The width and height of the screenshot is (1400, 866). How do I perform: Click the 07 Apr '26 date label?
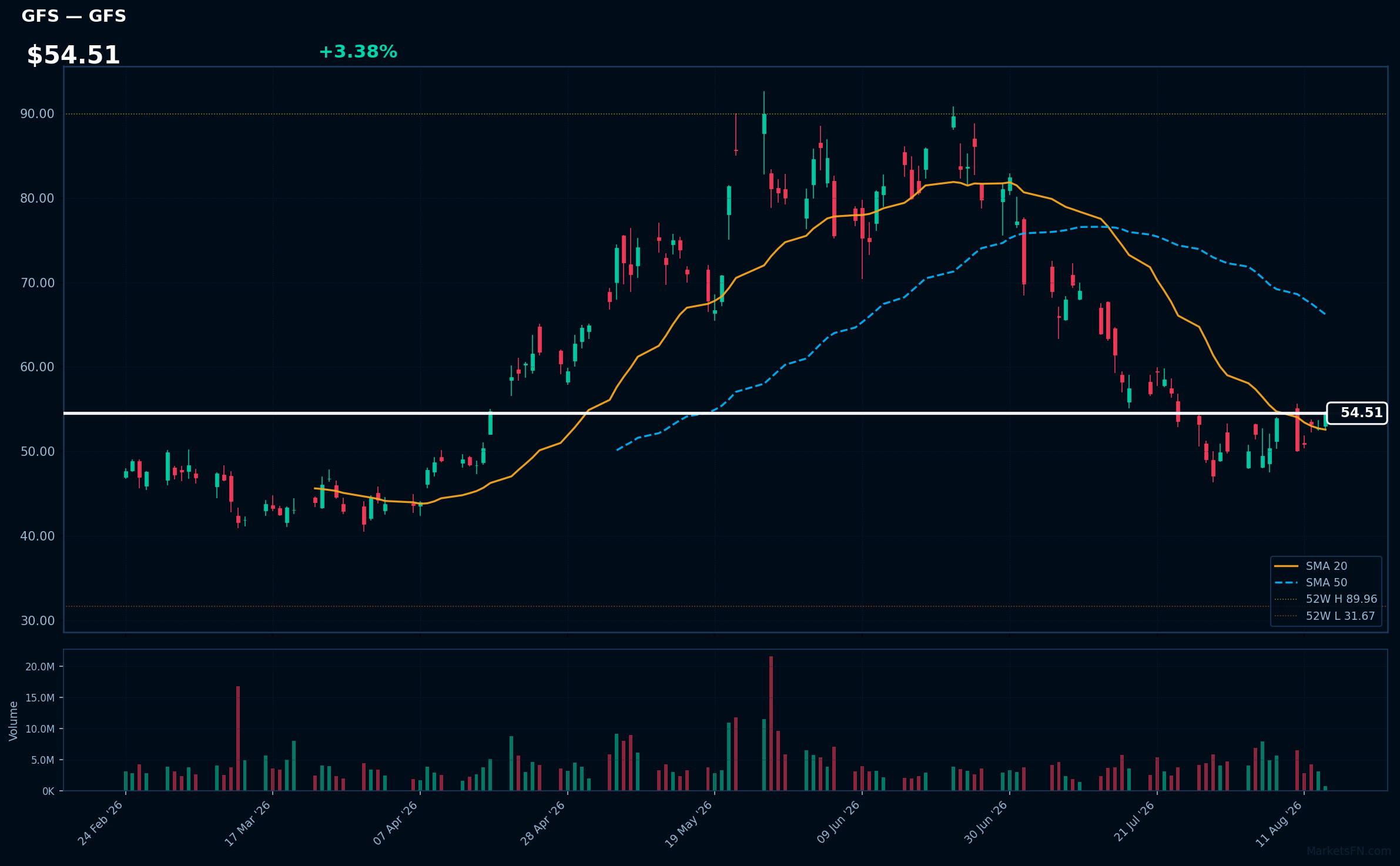(x=395, y=823)
